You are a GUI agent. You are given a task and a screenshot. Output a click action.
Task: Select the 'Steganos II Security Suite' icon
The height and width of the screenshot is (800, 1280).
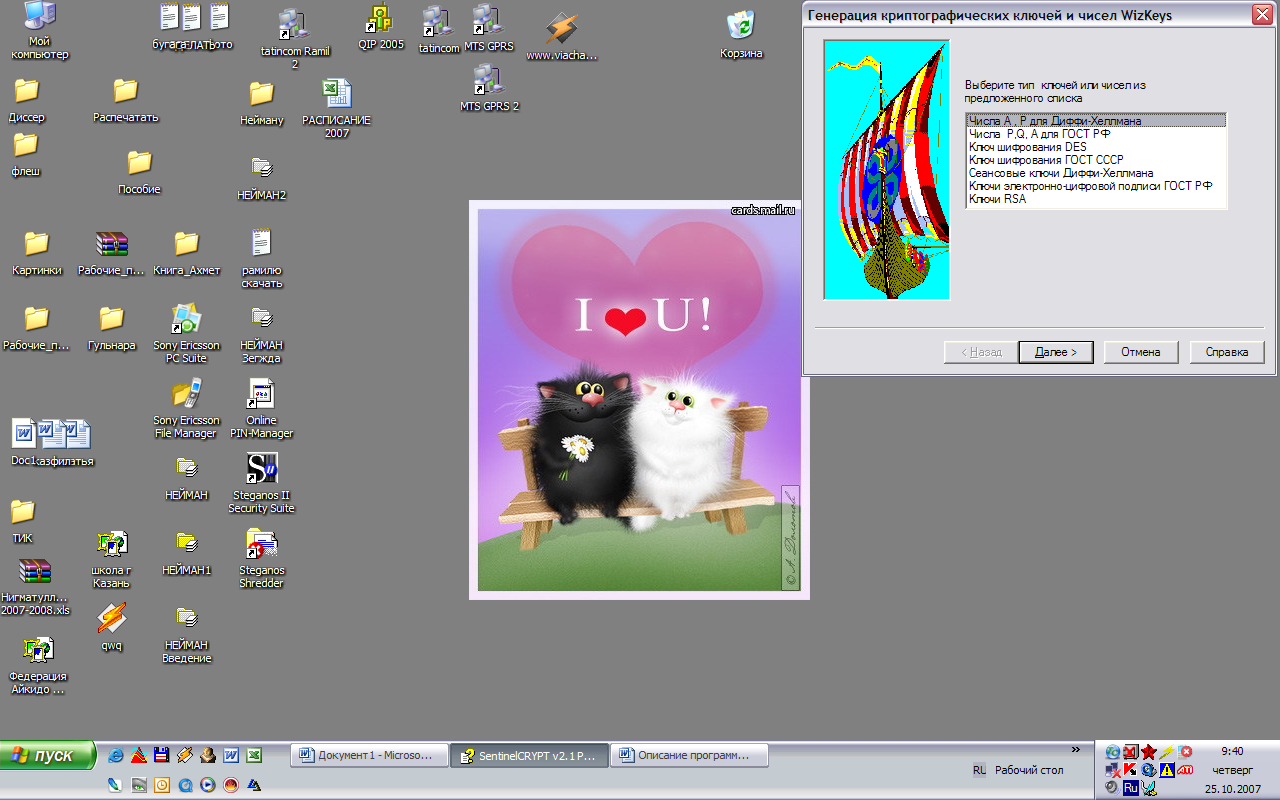[261, 484]
